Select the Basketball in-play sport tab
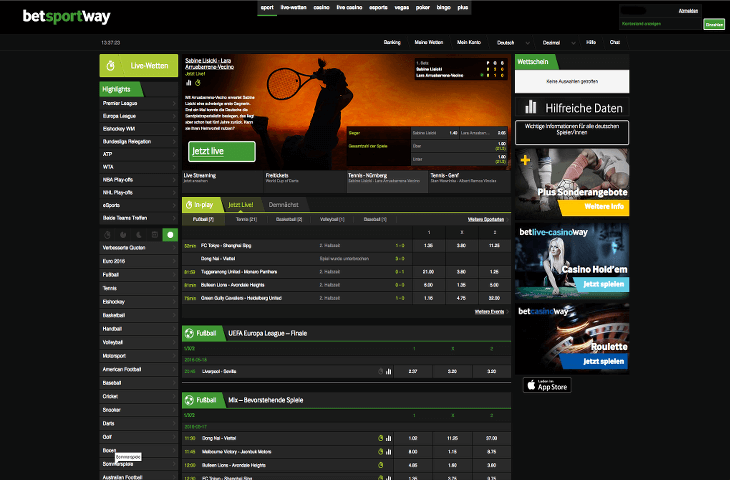 pos(289,219)
